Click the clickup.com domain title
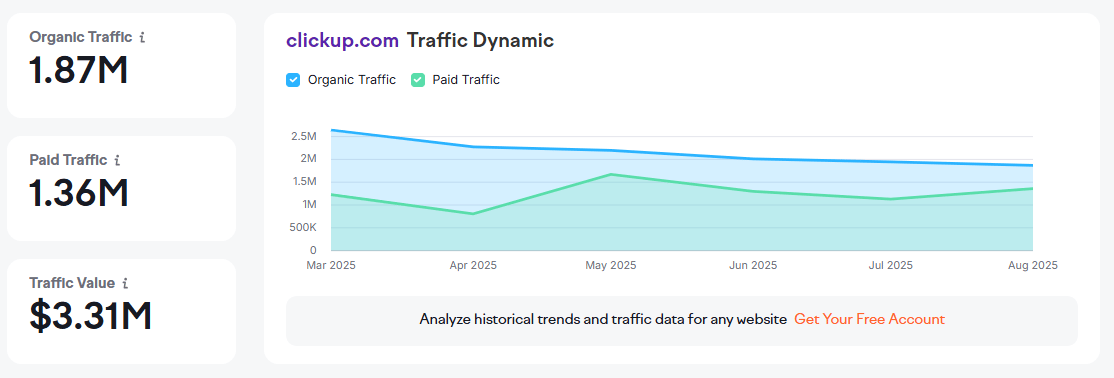Screen dimensions: 1114x378 click(x=342, y=40)
